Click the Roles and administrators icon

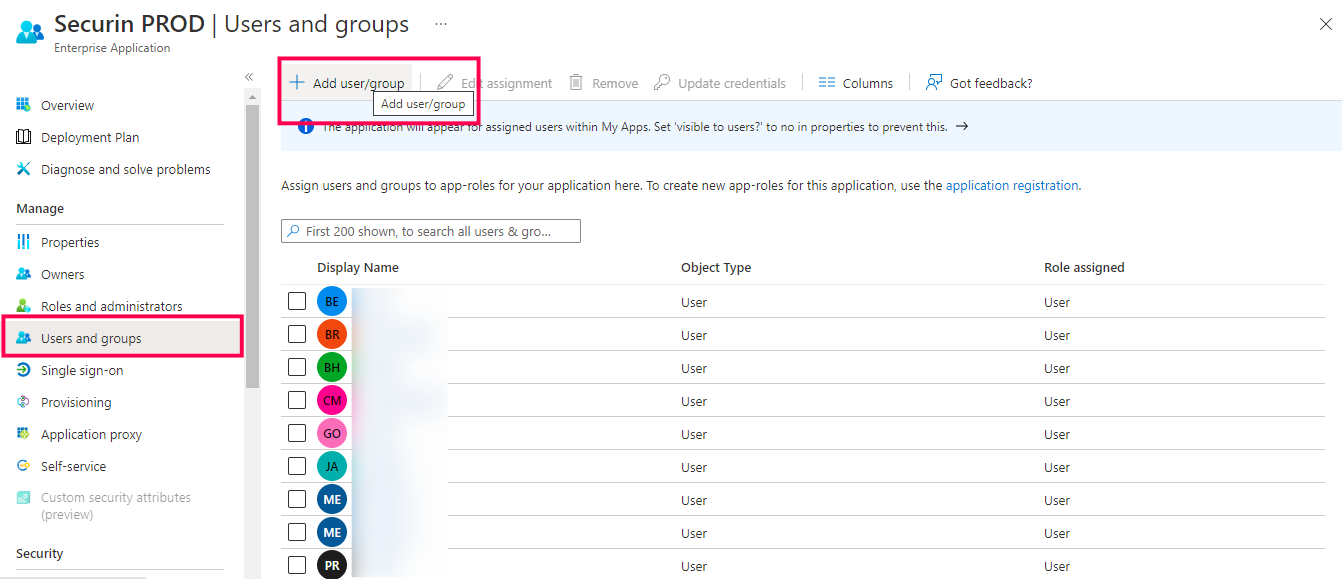click(23, 306)
